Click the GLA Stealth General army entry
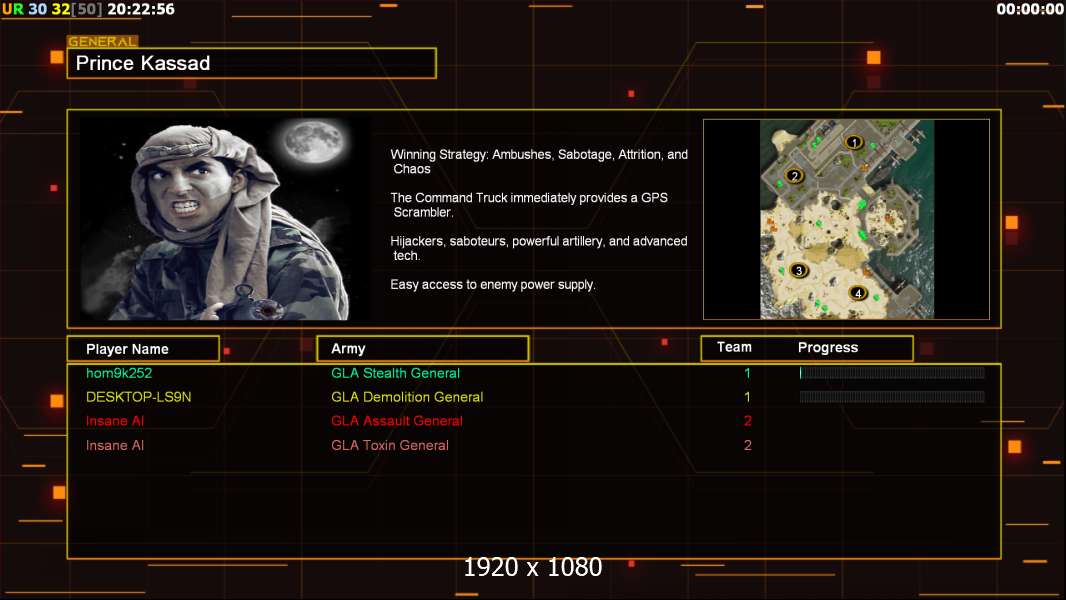 395,373
